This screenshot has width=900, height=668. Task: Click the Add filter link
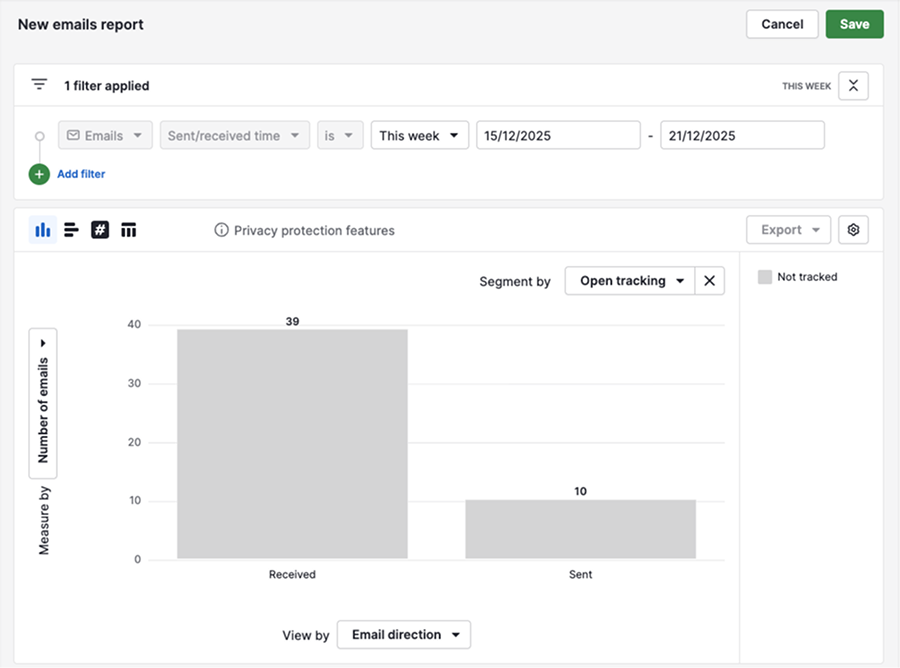(x=81, y=174)
